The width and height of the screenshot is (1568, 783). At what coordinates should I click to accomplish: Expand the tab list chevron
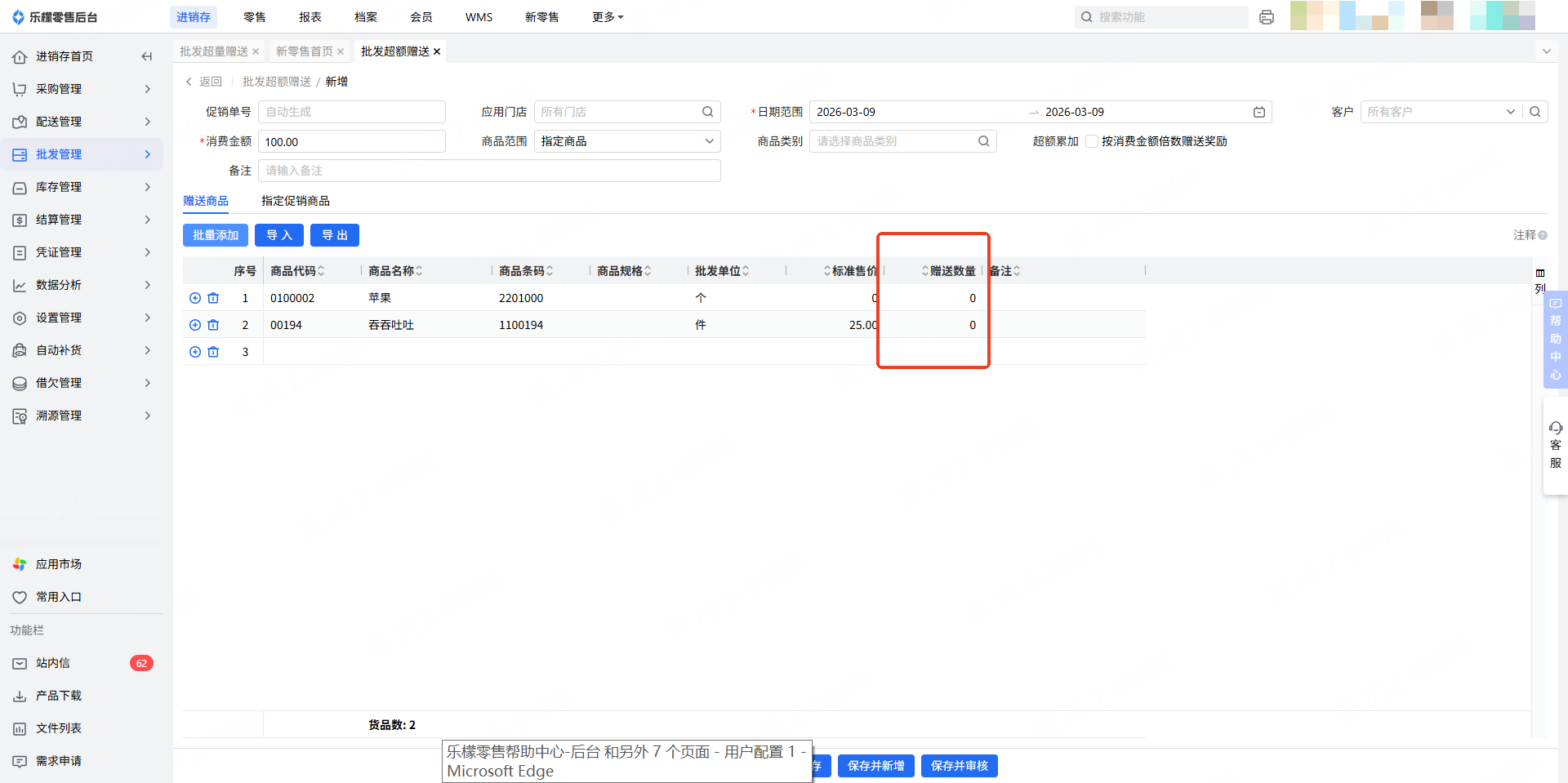1546,51
